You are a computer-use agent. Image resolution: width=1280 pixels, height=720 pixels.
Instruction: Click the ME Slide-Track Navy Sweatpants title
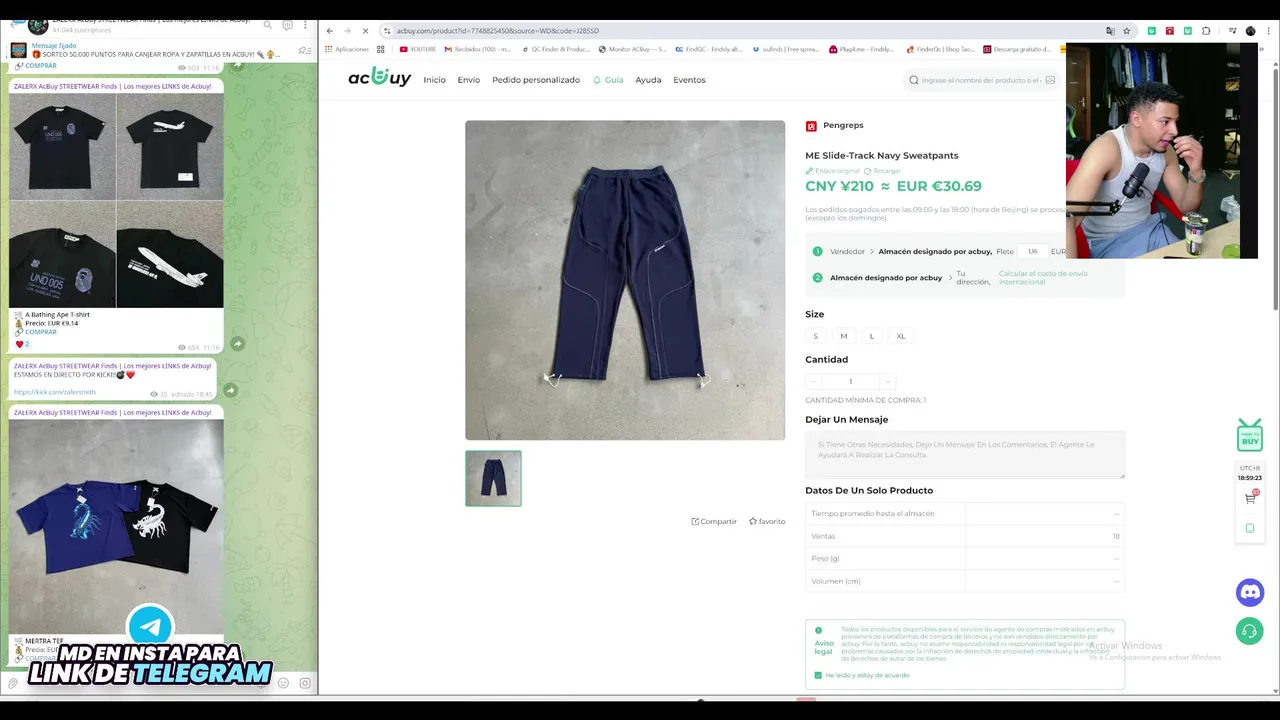pyautogui.click(x=882, y=155)
